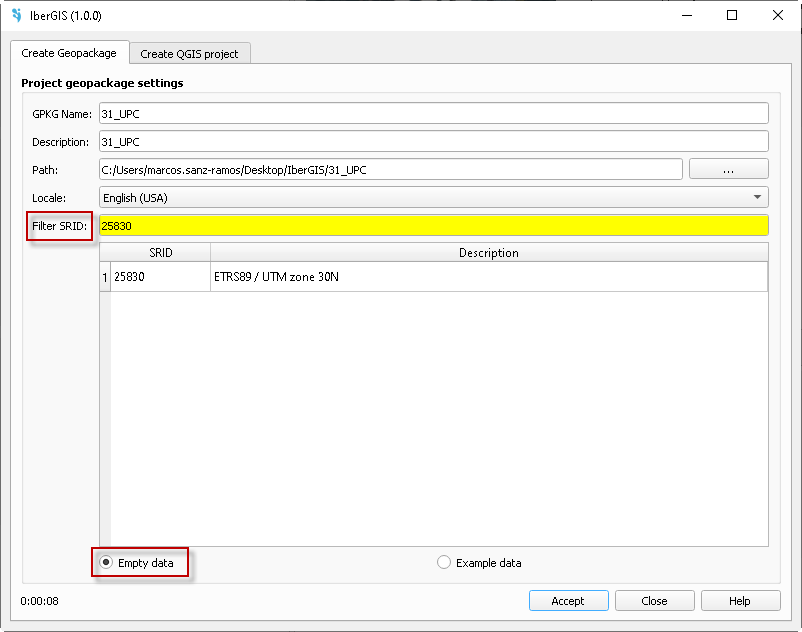Focus the GPKG Name input field
This screenshot has height=632, width=802.
(x=433, y=114)
